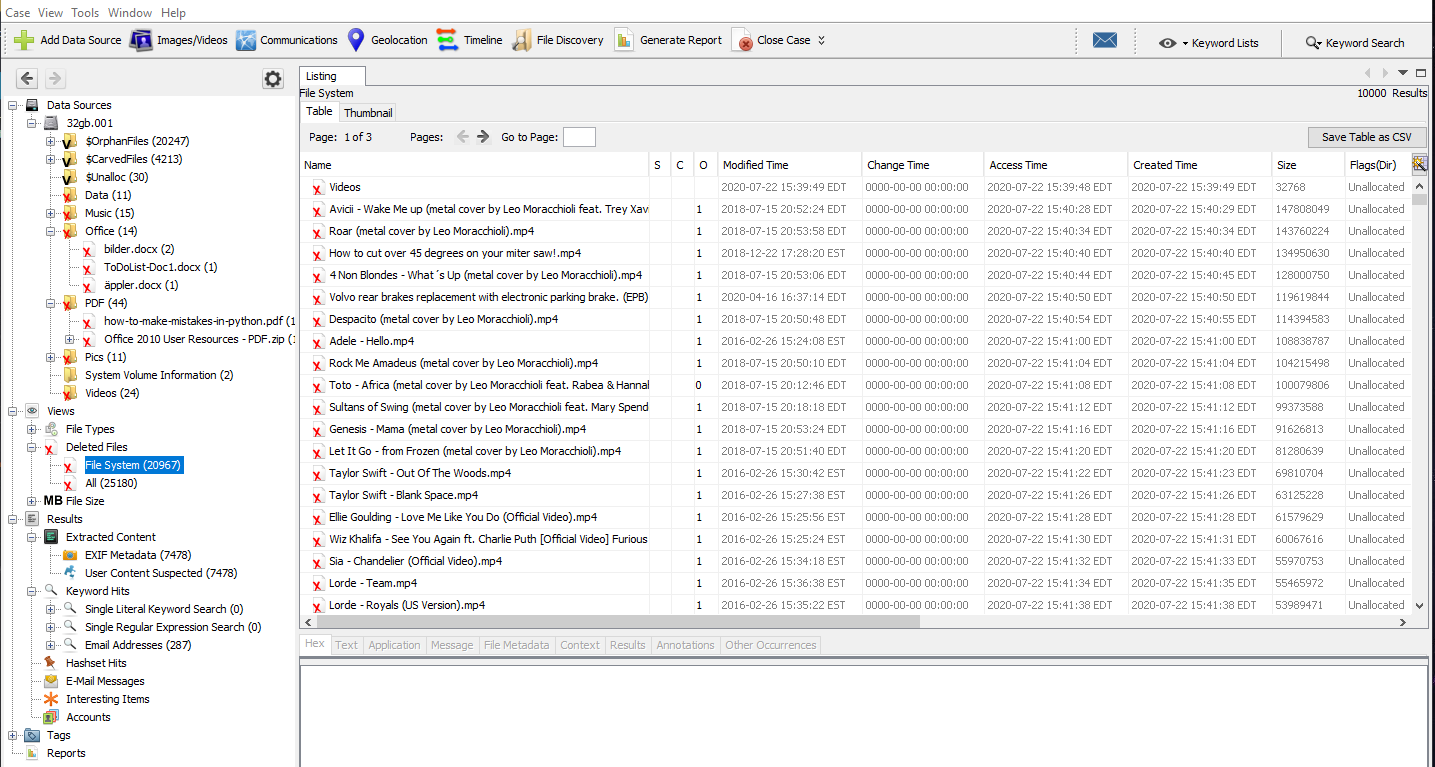
Task: Expand the $OrphanFiles folder node
Action: coord(51,141)
